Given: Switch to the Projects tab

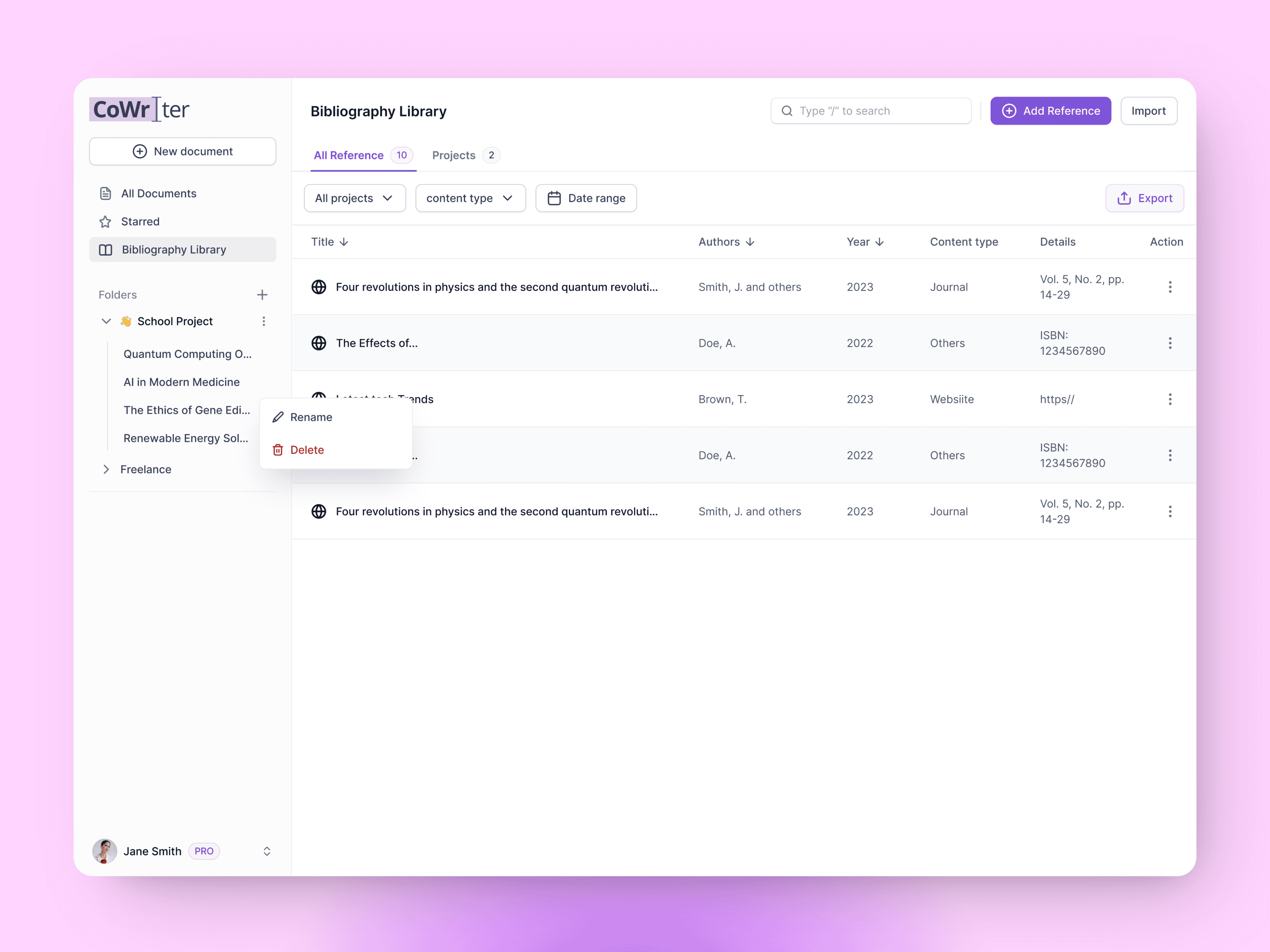Looking at the screenshot, I should point(466,155).
